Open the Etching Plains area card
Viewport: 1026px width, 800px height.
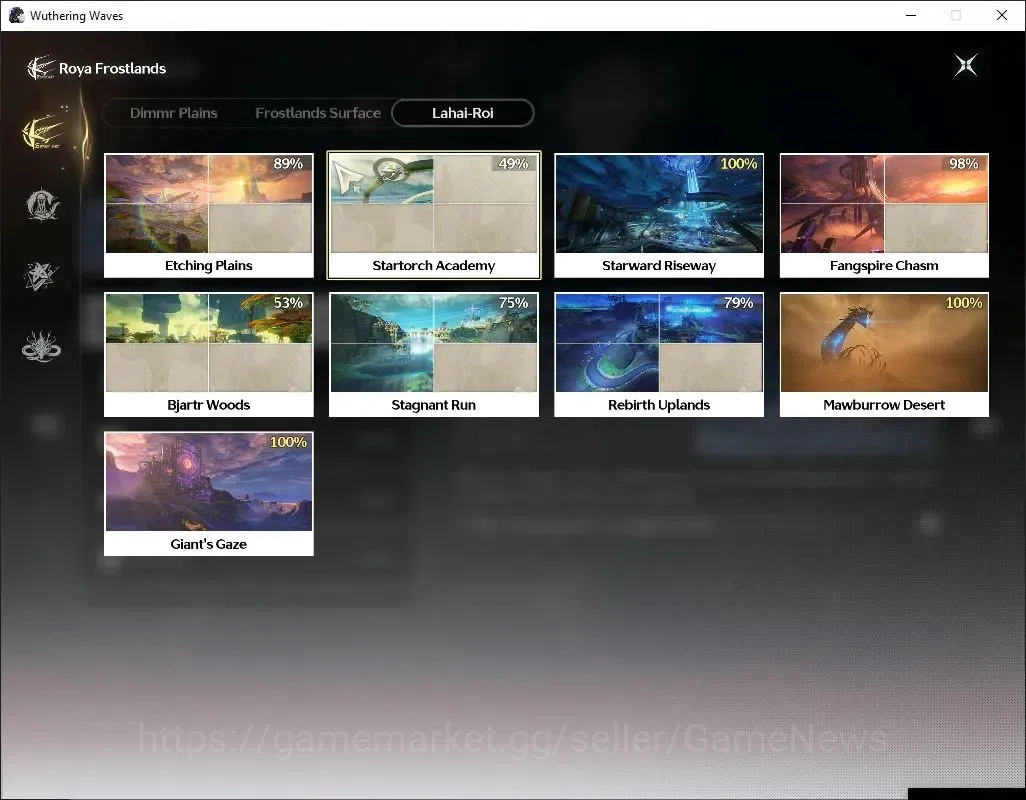pos(209,216)
